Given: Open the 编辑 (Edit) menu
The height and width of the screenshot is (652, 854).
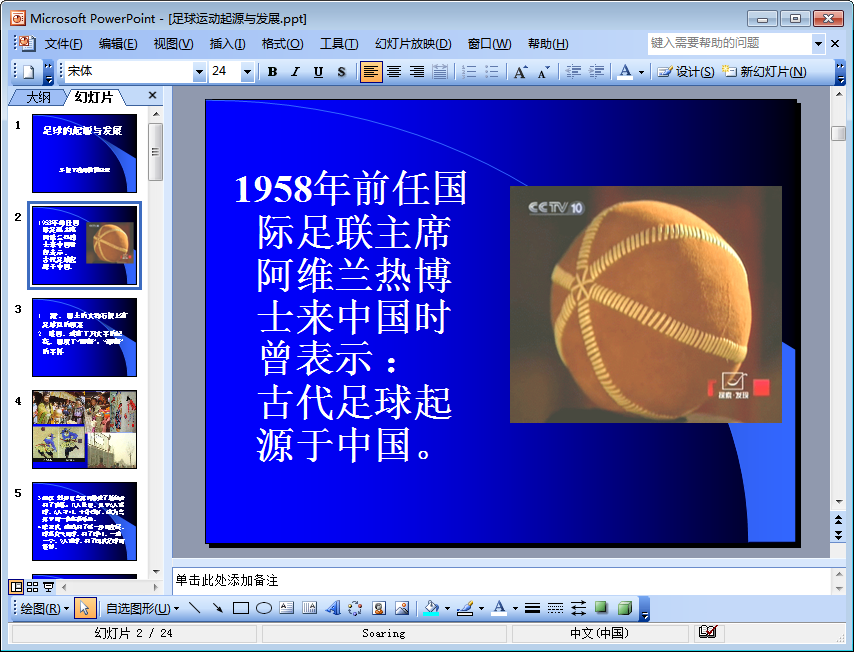Looking at the screenshot, I should point(118,44).
